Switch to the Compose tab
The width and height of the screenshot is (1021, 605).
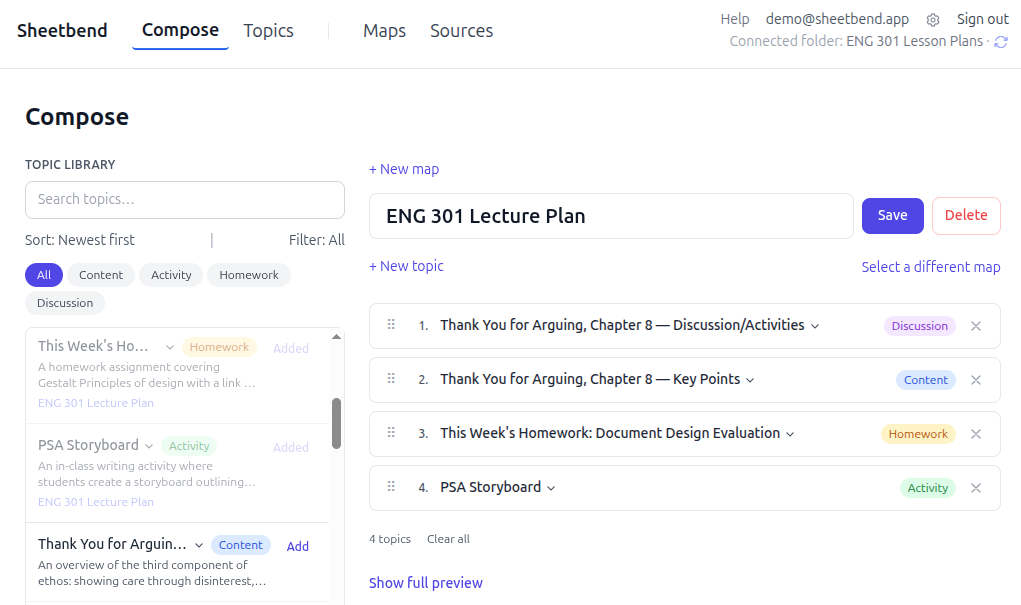tap(180, 31)
